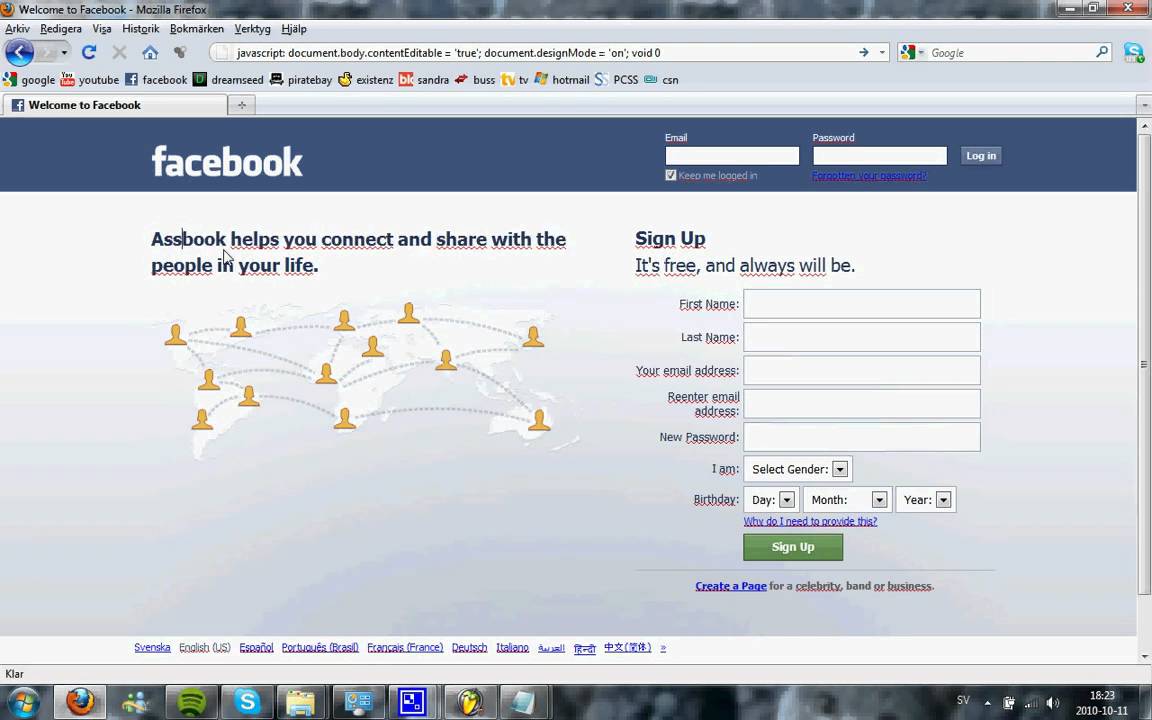1152x720 pixels.
Task: Focus the login Email field
Action: 732,156
